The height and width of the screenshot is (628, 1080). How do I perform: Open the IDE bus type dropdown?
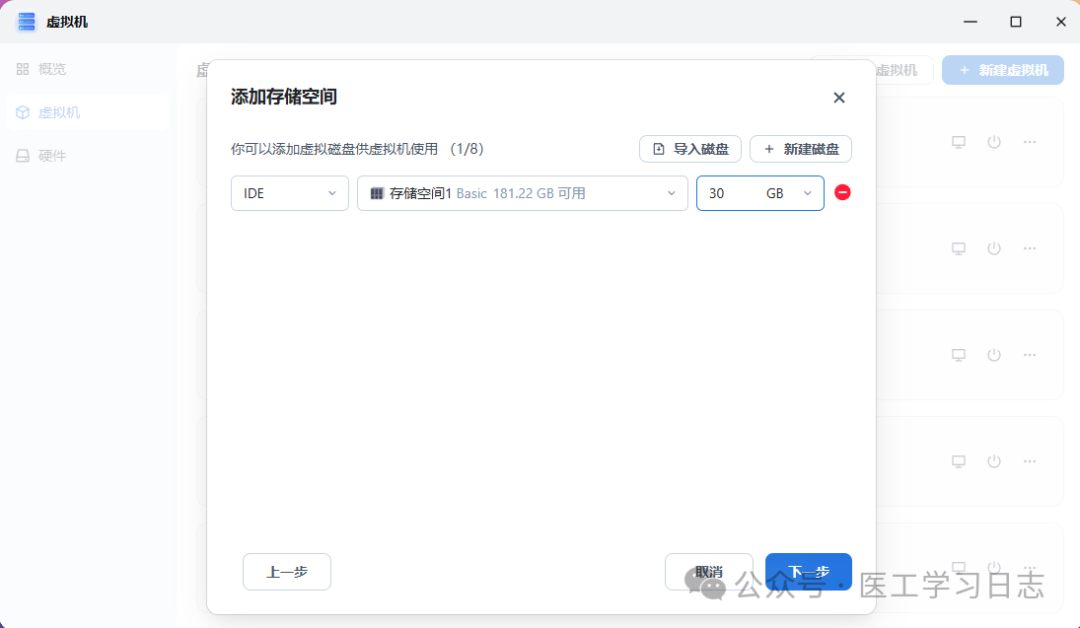point(289,193)
